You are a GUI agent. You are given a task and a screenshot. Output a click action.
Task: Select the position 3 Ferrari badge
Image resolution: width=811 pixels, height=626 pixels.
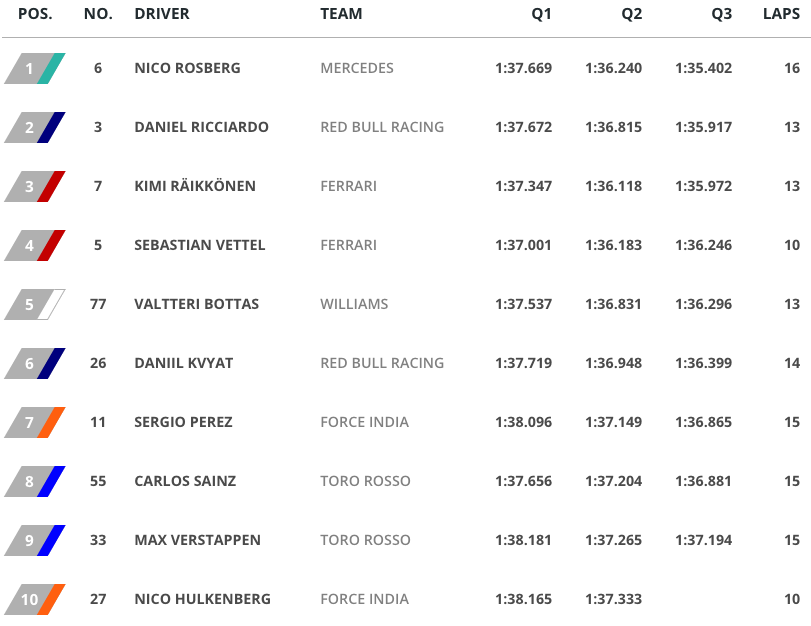coord(34,187)
